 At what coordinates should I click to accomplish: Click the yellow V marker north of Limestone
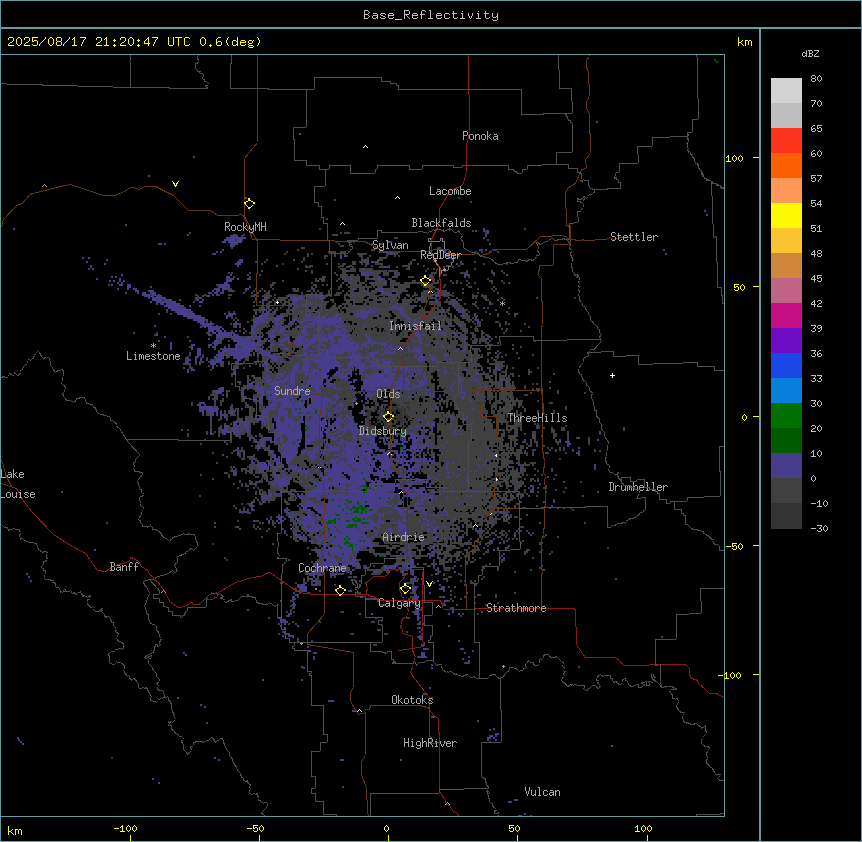click(175, 184)
